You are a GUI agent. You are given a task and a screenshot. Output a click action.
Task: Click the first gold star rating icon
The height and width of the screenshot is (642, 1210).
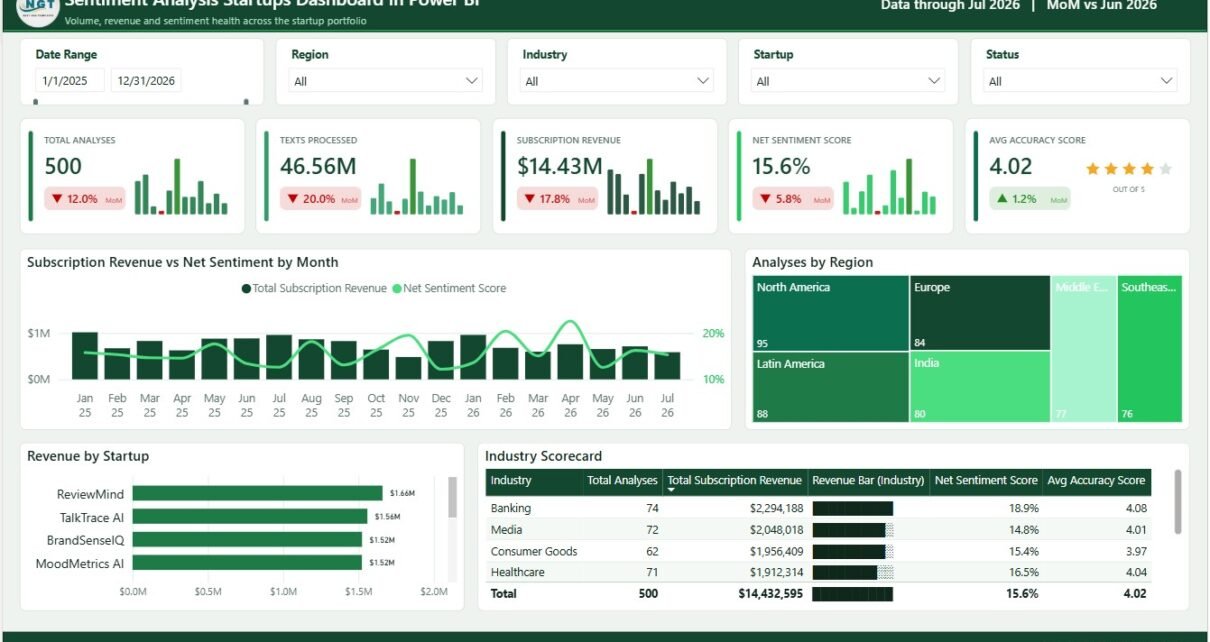pyautogui.click(x=1093, y=169)
